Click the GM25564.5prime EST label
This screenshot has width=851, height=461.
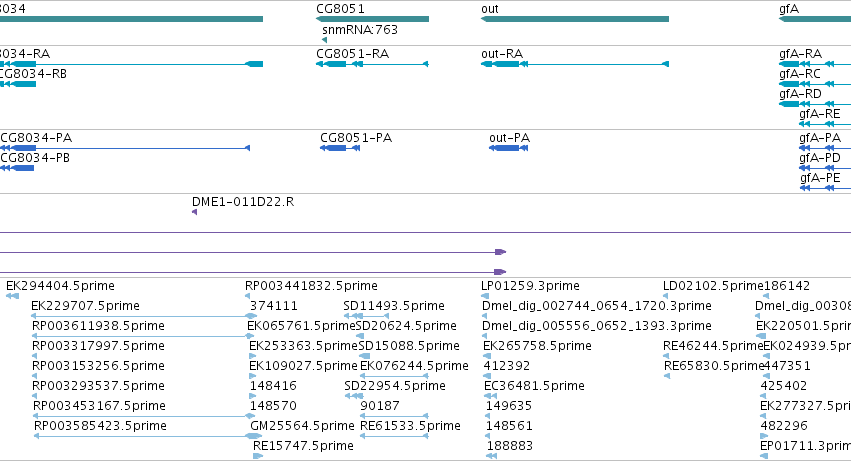click(302, 426)
